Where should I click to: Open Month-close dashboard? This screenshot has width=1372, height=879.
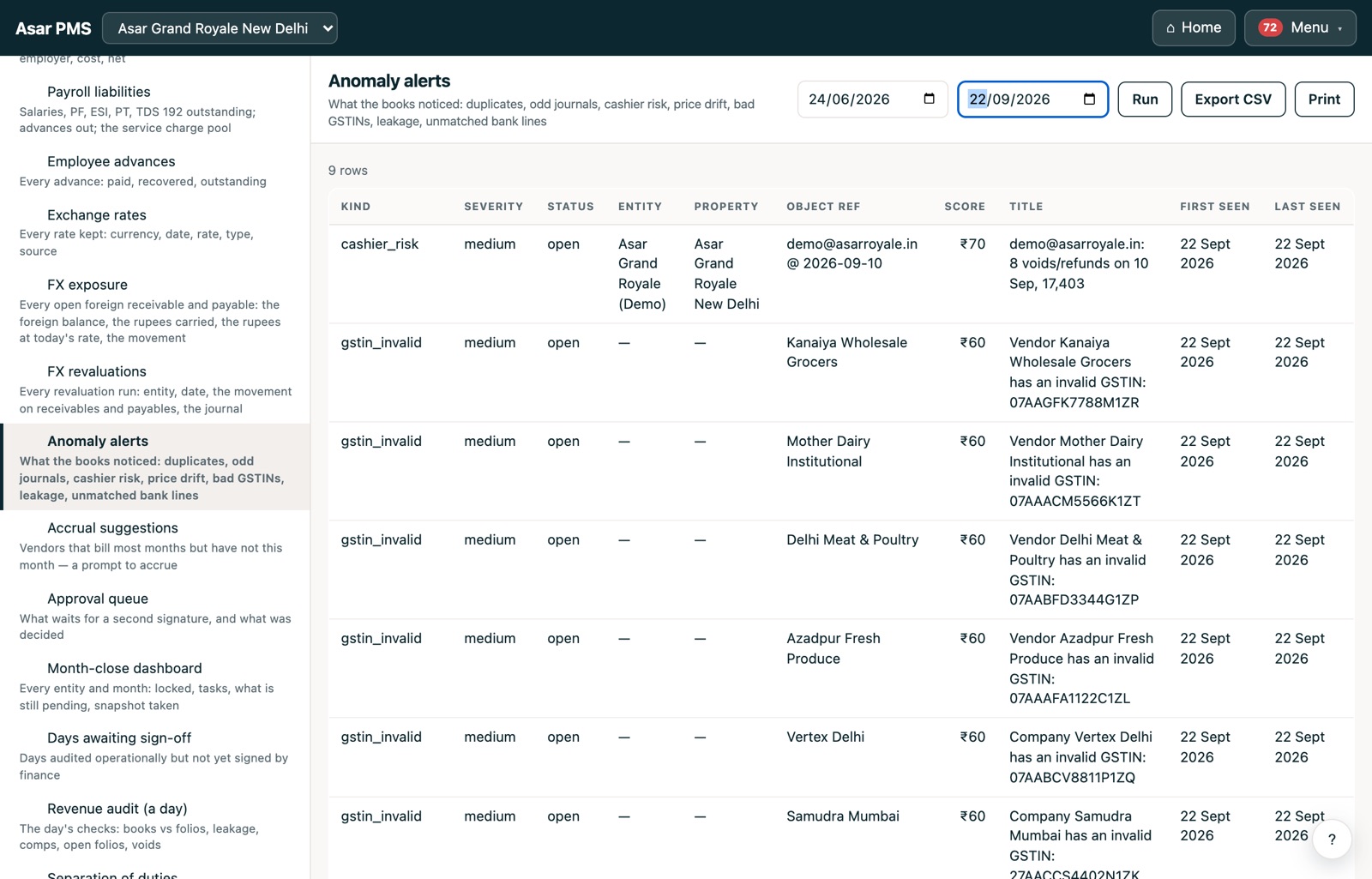155,686
